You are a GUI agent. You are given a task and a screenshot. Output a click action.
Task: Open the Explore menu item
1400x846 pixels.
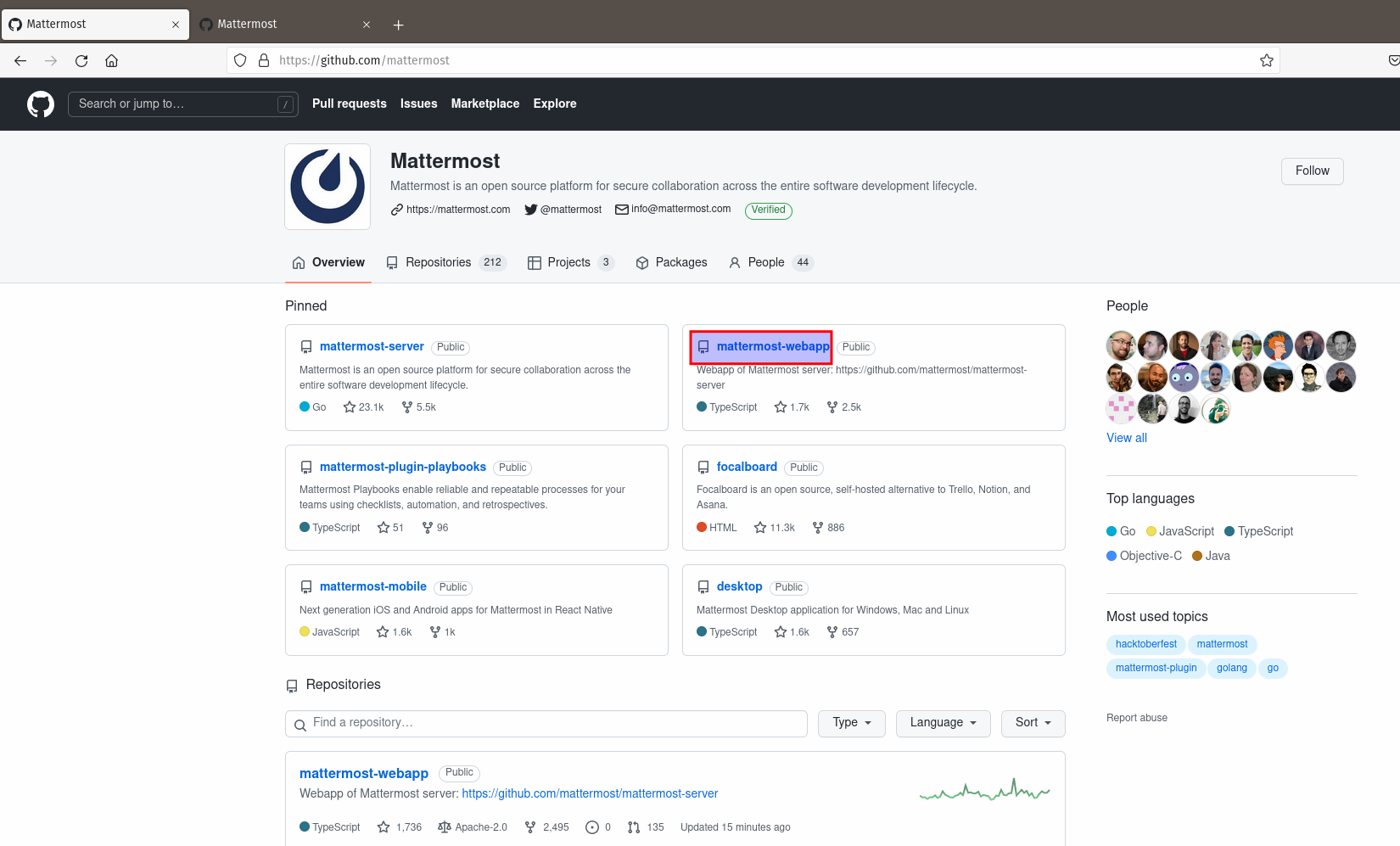555,104
